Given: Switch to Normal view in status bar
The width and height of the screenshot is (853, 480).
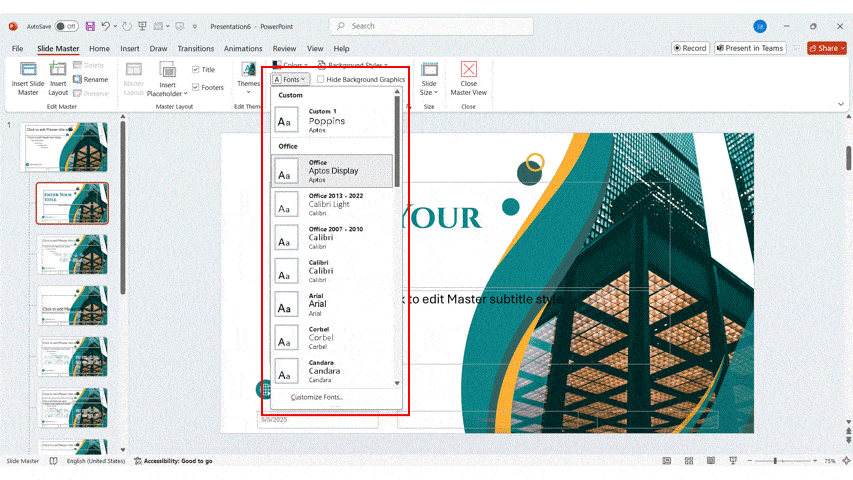Looking at the screenshot, I should [666, 461].
